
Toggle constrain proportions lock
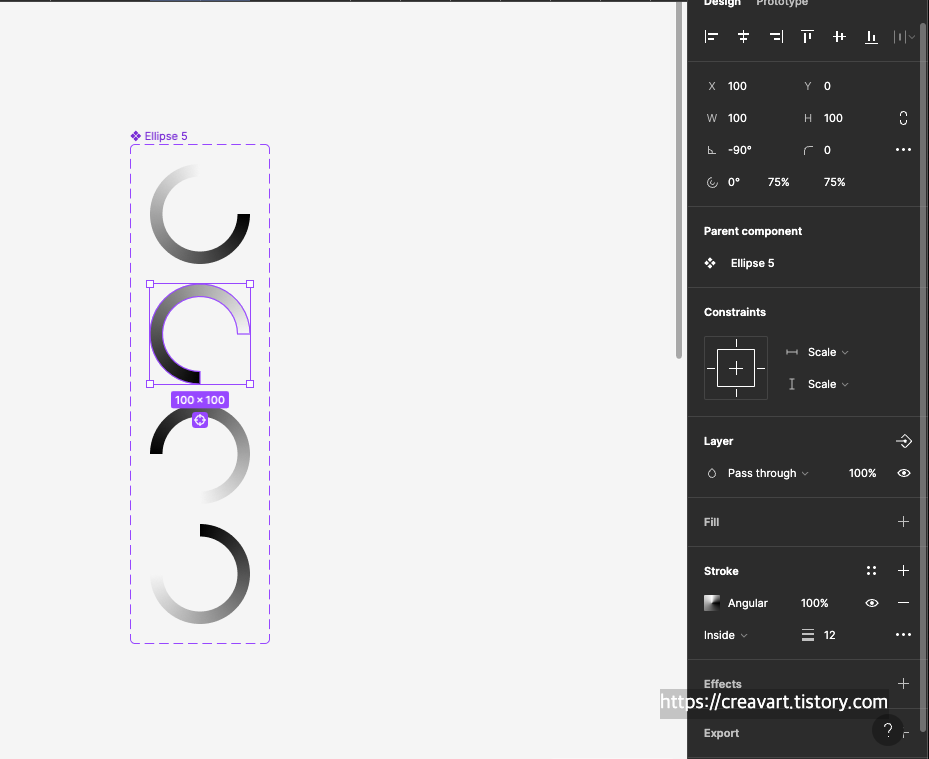904,118
